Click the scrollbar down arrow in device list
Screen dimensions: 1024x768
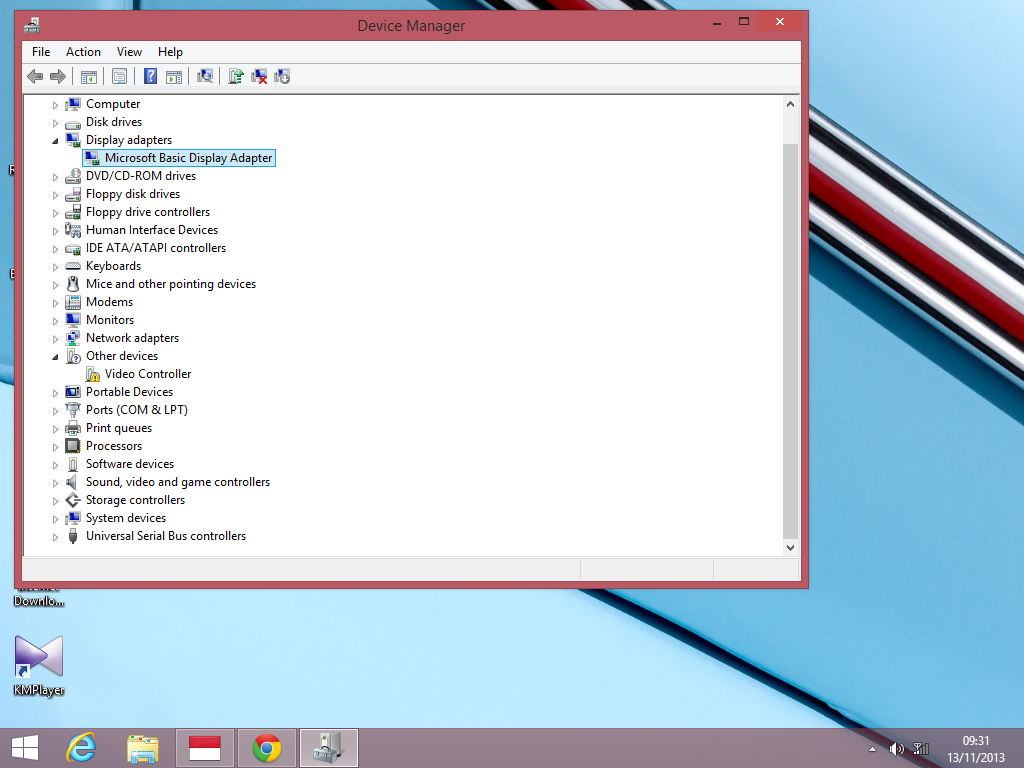(x=790, y=547)
